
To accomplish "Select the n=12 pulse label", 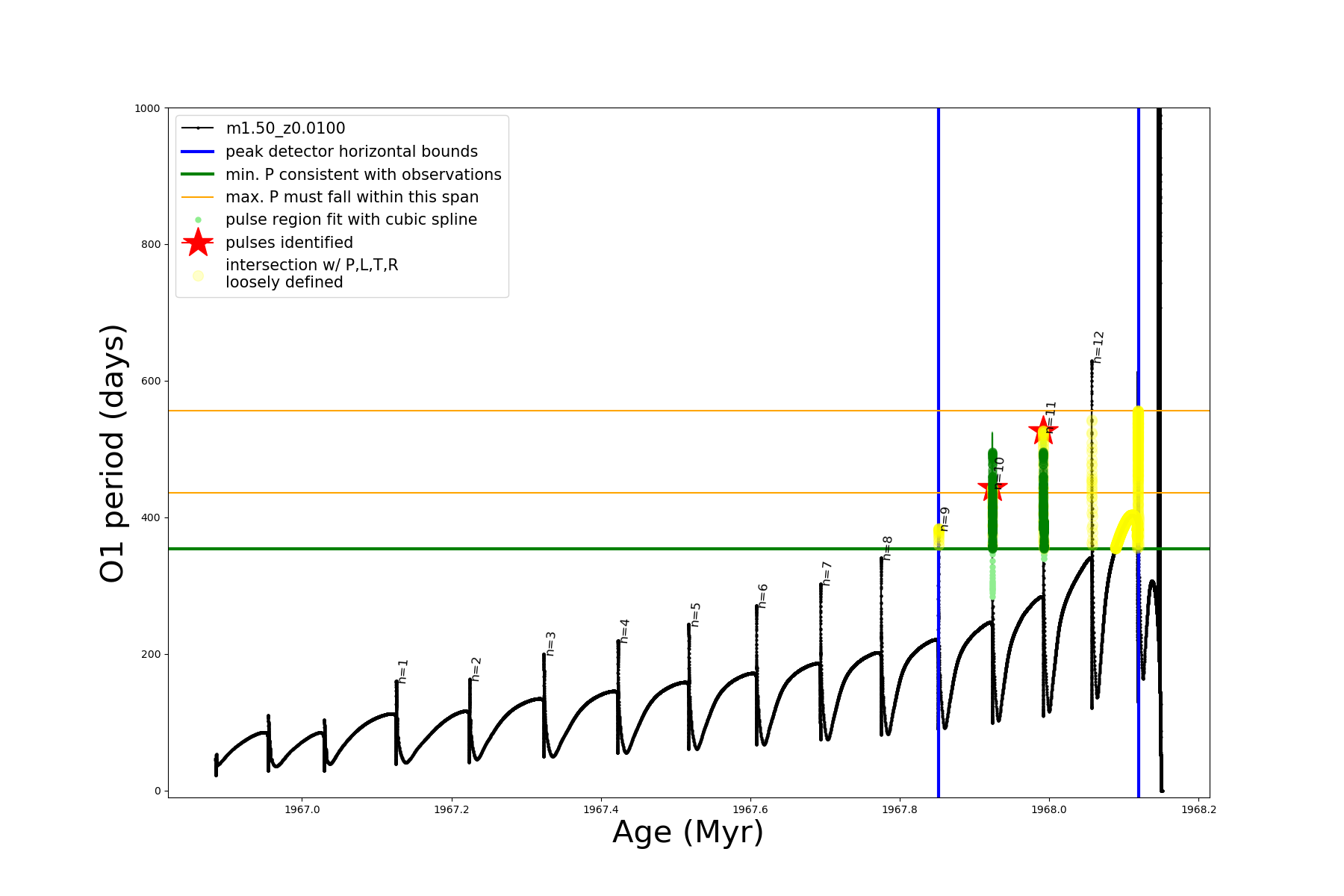I will [x=1098, y=347].
